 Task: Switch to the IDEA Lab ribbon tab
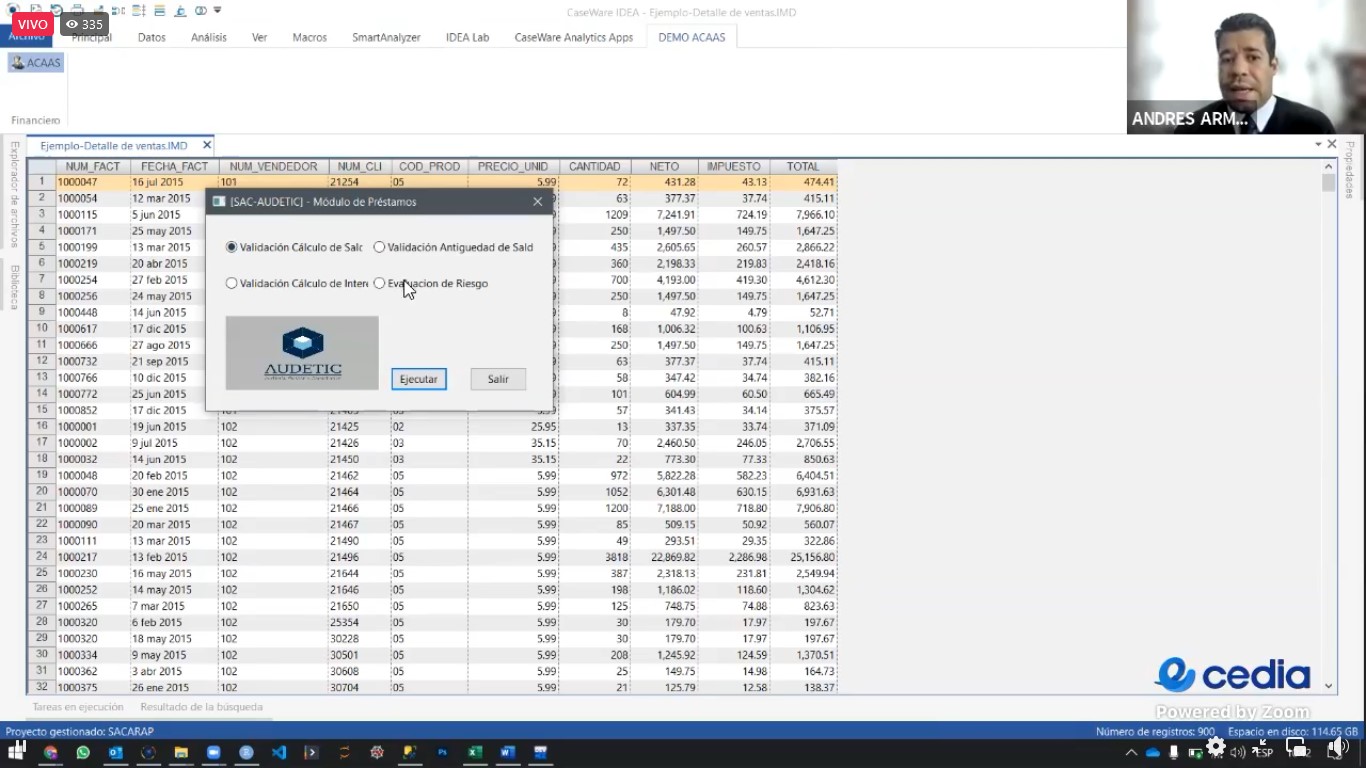tap(467, 37)
